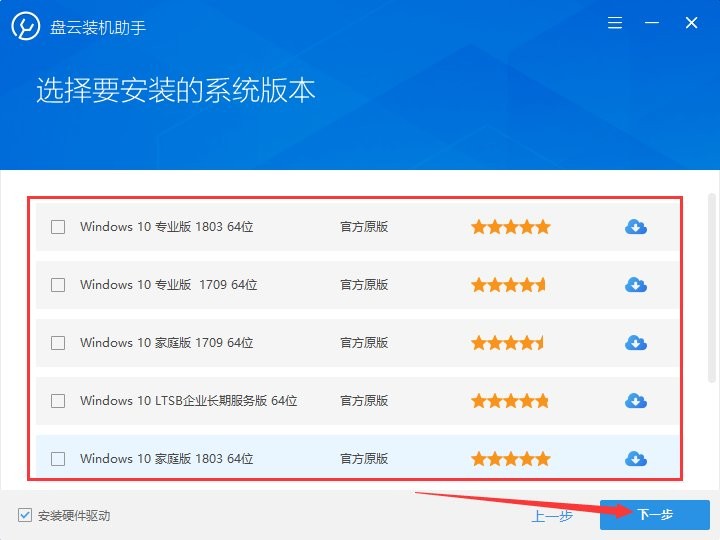Select text Windows 10 专业版 1709 64位
The width and height of the screenshot is (720, 540).
click(x=169, y=285)
